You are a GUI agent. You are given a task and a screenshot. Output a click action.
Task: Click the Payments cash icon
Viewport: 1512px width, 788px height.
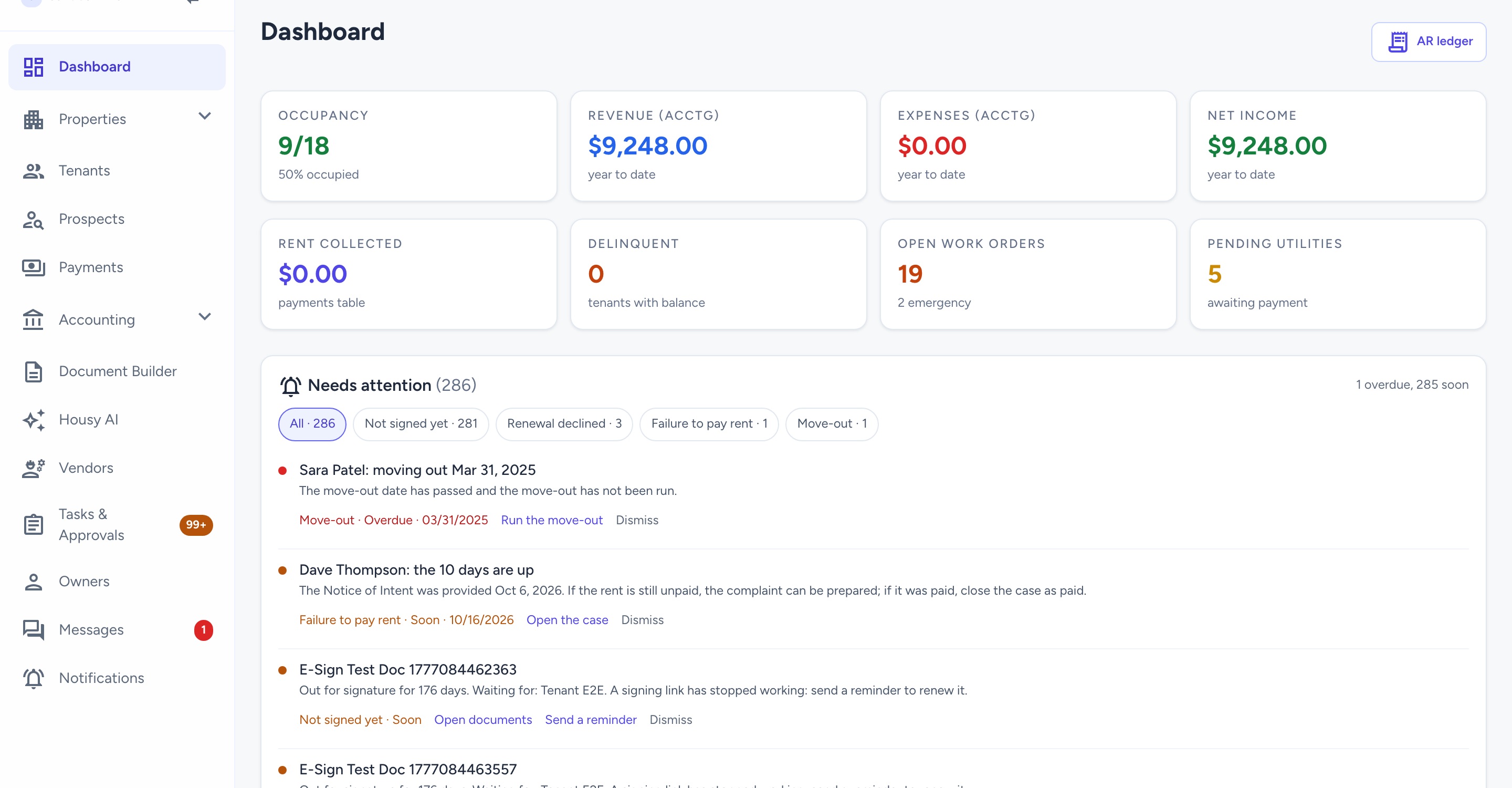[x=34, y=268]
